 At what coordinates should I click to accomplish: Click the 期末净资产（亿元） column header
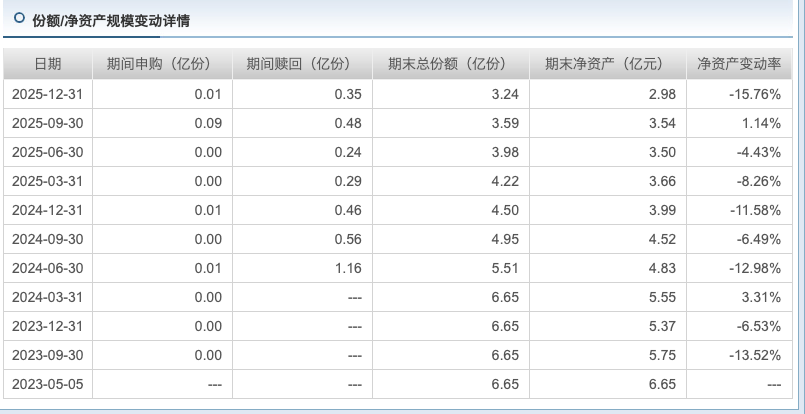[604, 64]
